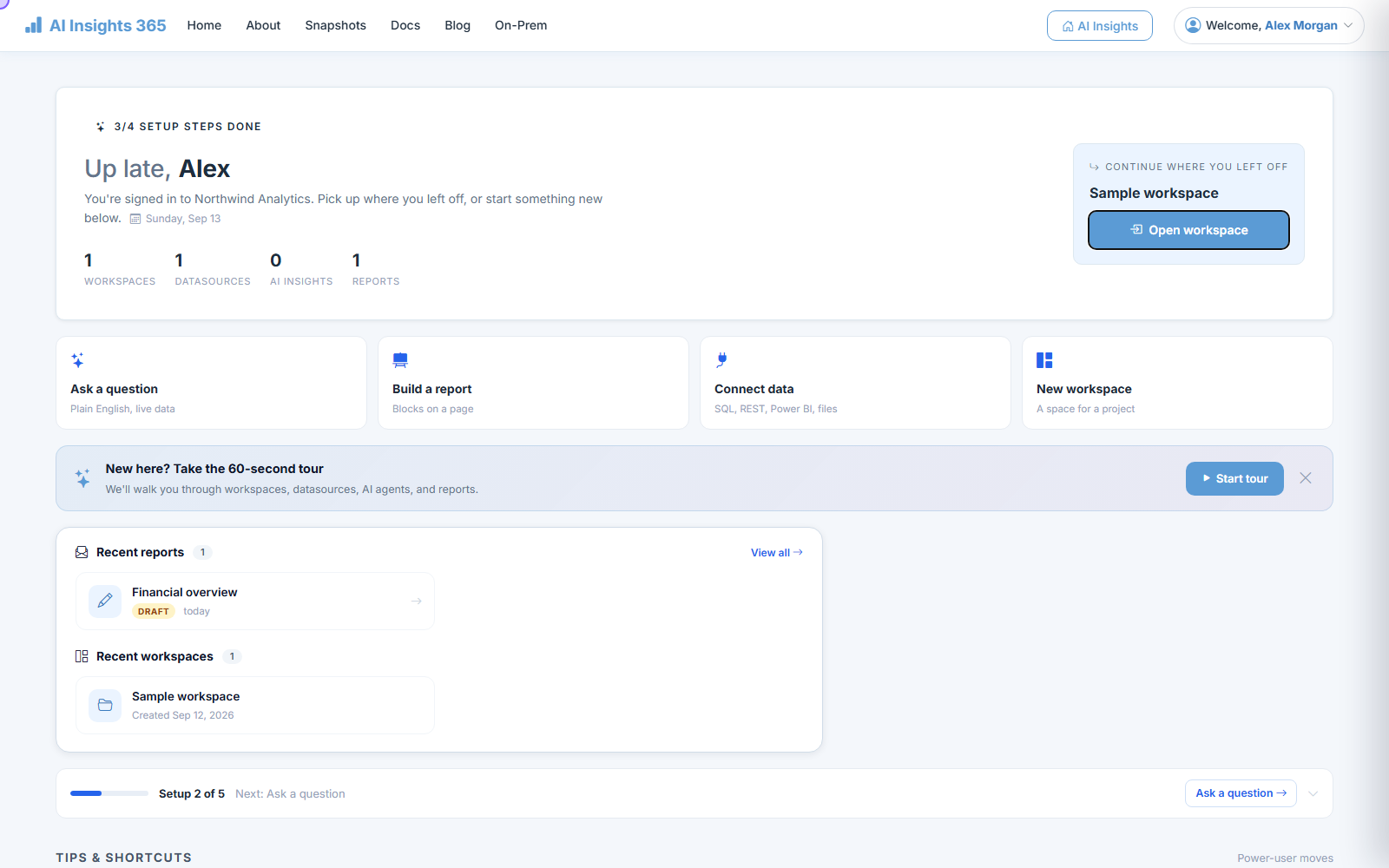Screen dimensions: 1389x868
Task: Click the setup progress bar
Action: [x=109, y=793]
